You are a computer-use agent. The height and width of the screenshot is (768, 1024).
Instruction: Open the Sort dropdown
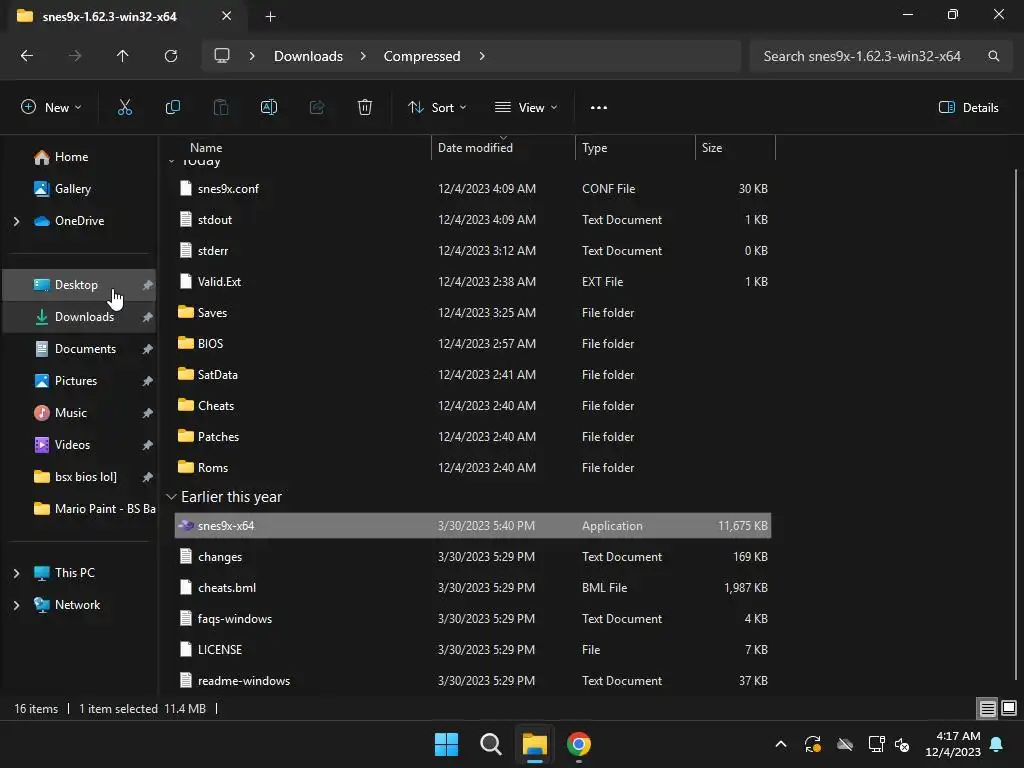click(x=437, y=108)
